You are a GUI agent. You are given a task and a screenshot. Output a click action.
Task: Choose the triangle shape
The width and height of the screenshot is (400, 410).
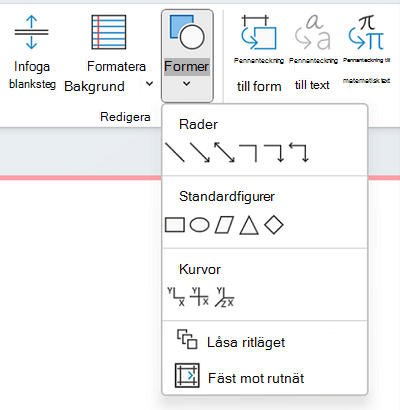pyautogui.click(x=249, y=225)
